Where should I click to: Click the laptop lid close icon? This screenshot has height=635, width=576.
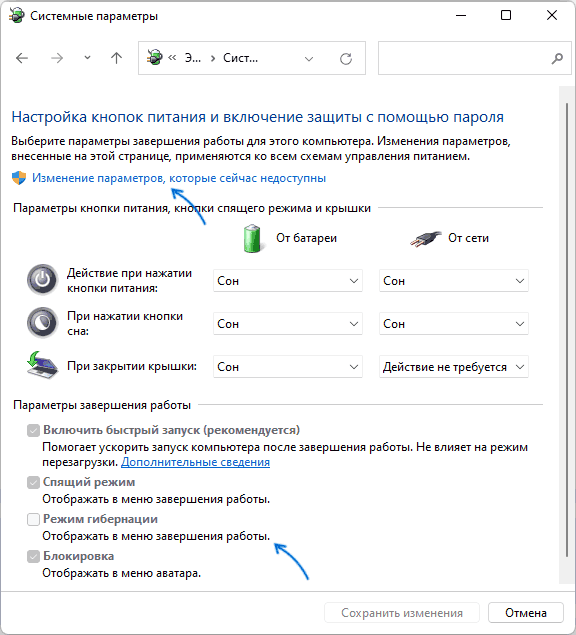(42, 365)
